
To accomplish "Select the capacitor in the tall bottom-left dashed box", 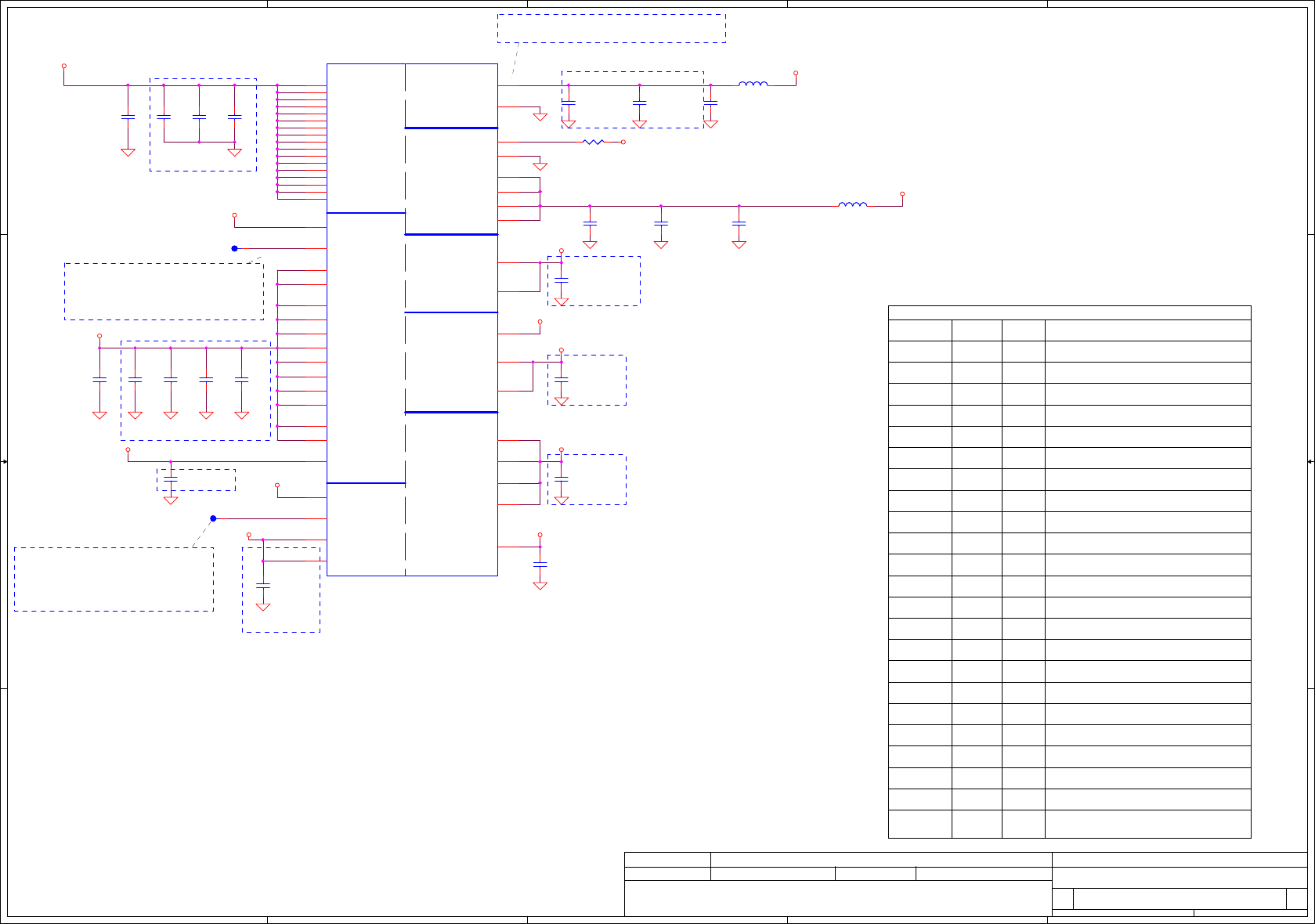I will pos(263,585).
